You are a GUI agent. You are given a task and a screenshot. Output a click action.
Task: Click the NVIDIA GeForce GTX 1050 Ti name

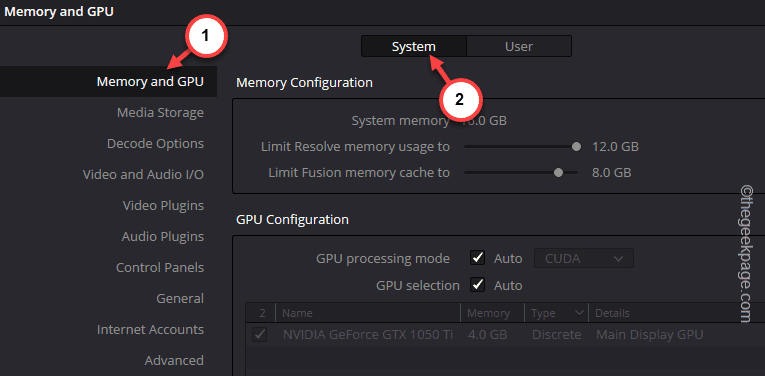point(368,335)
